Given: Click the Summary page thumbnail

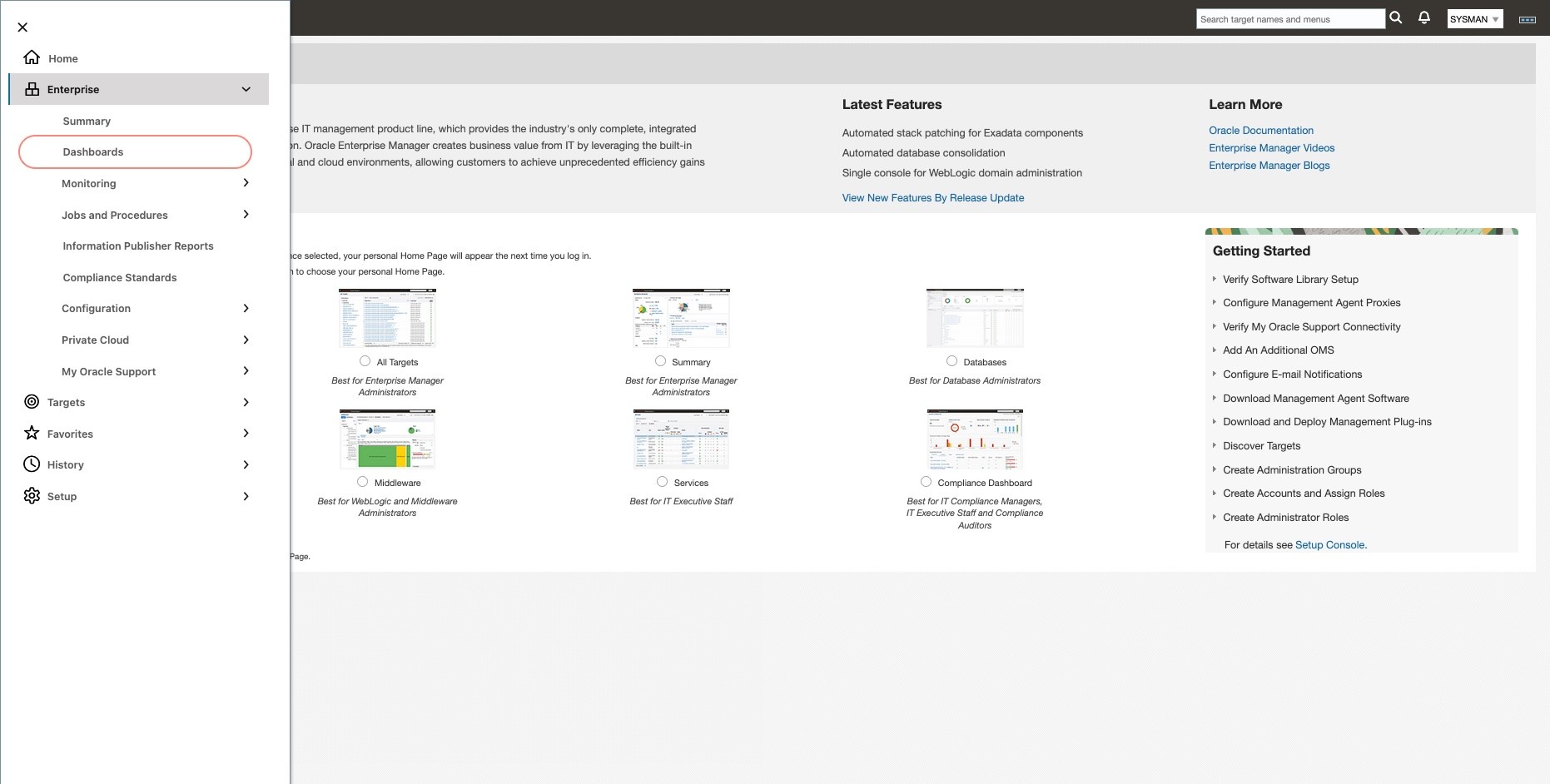Looking at the screenshot, I should point(681,318).
